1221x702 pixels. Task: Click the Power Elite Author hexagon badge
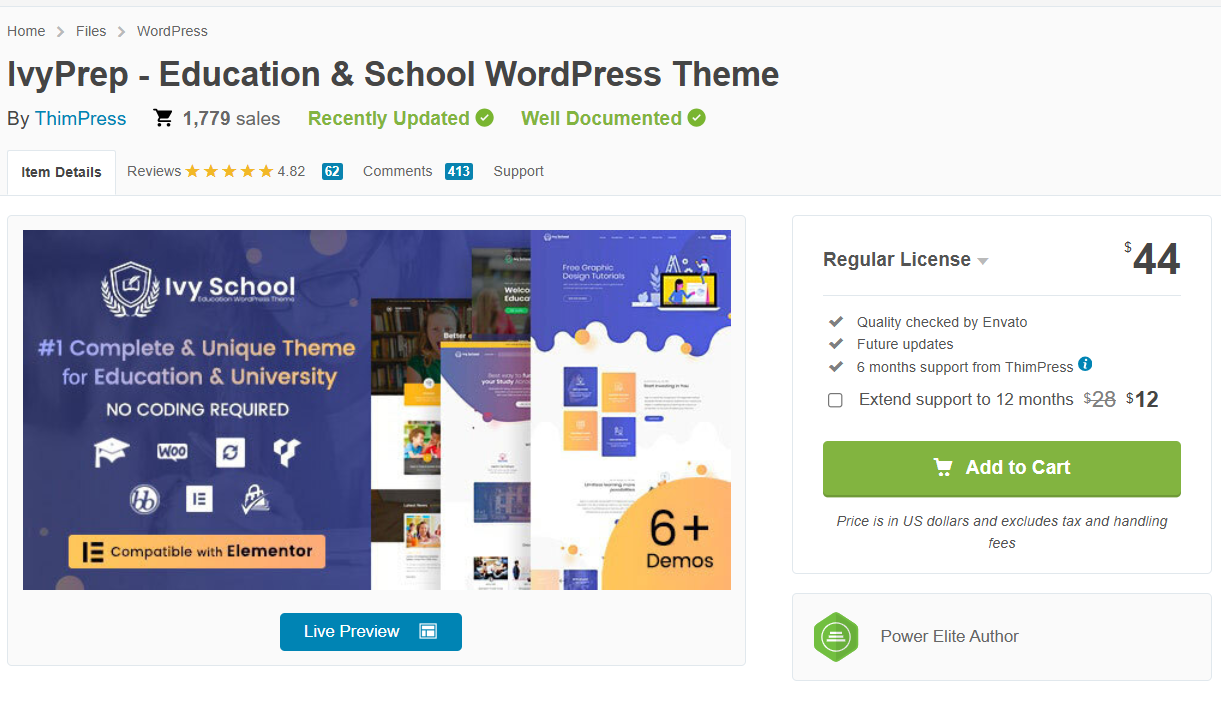[x=836, y=637]
